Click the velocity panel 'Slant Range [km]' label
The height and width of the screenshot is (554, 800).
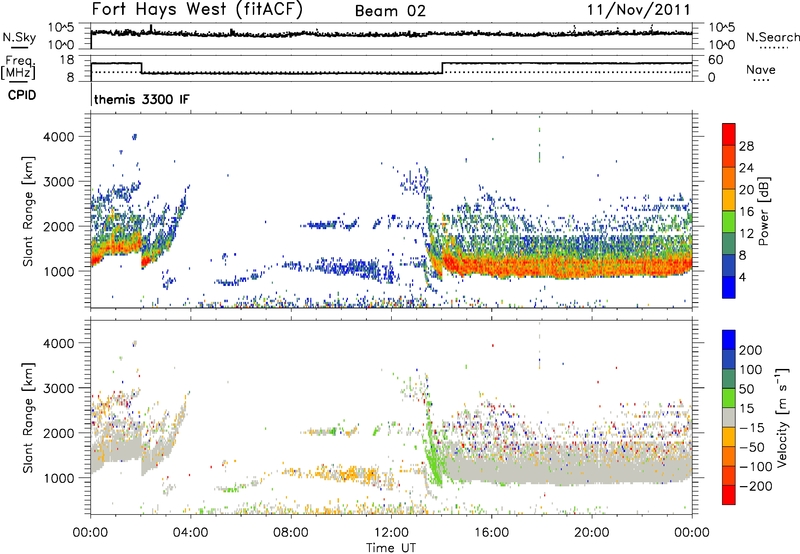(28, 417)
